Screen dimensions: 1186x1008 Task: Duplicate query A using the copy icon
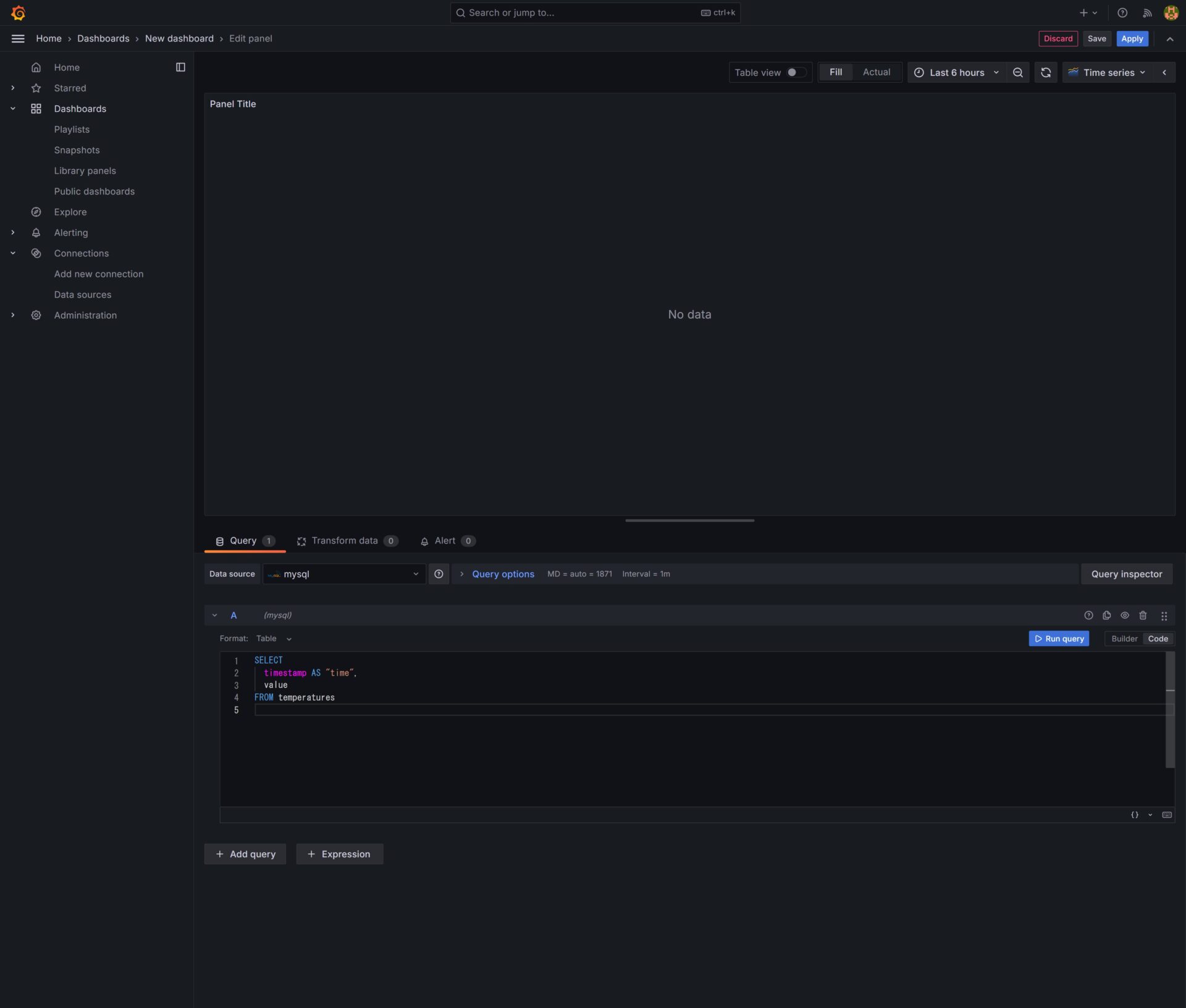(1106, 615)
